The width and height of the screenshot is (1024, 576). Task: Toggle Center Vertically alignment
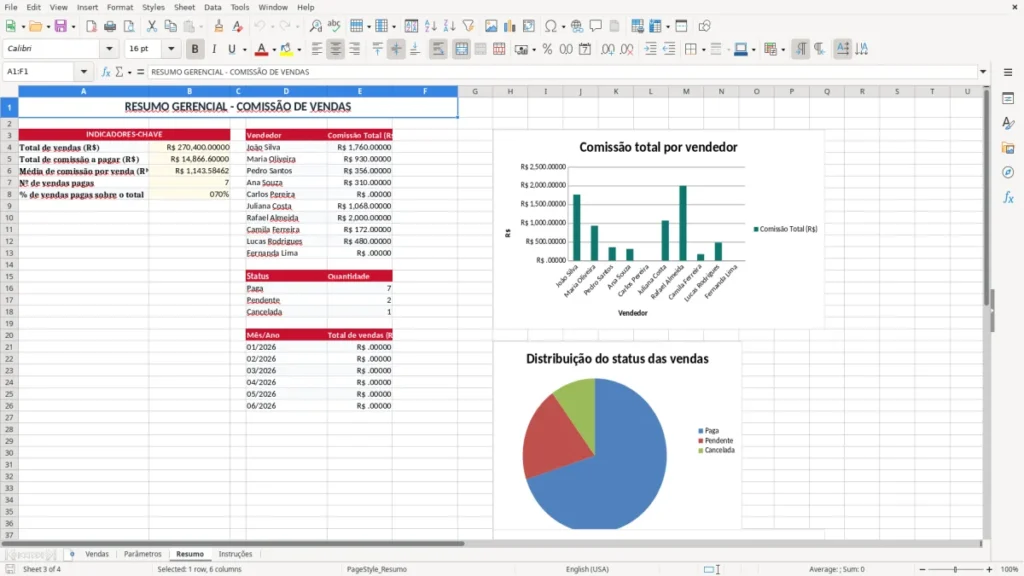click(x=396, y=49)
